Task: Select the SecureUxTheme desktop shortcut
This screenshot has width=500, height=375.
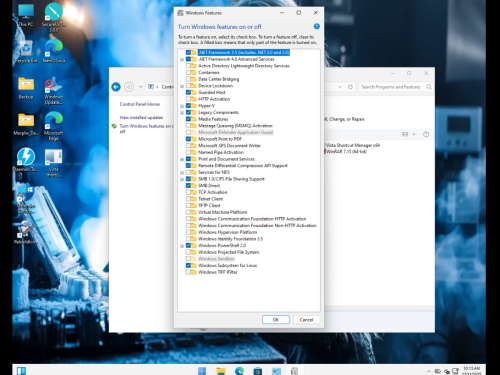Action: [x=54, y=17]
